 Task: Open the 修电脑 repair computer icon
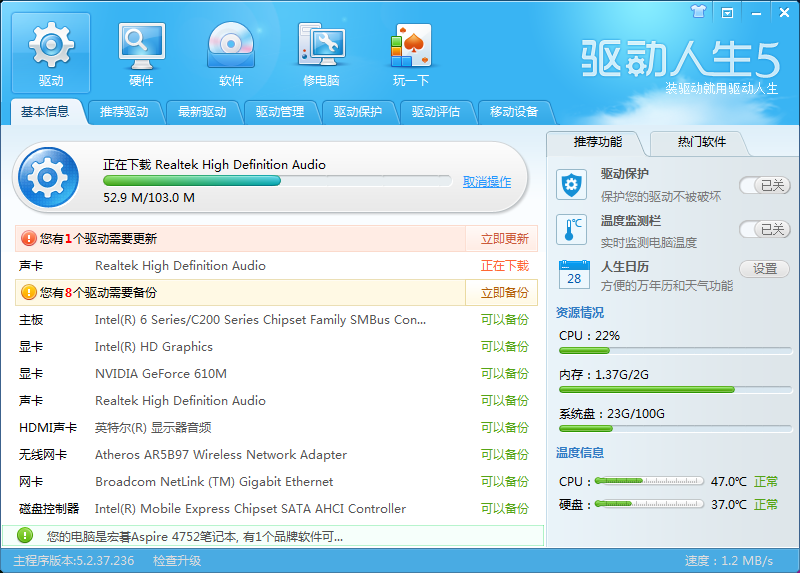(321, 54)
